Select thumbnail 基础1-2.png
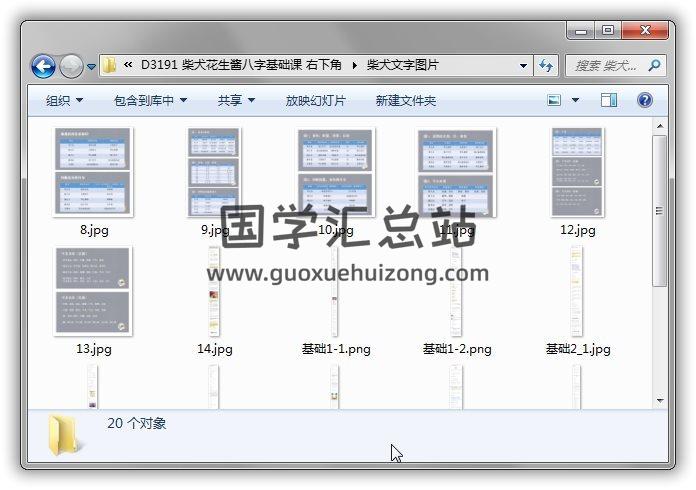 (x=456, y=291)
